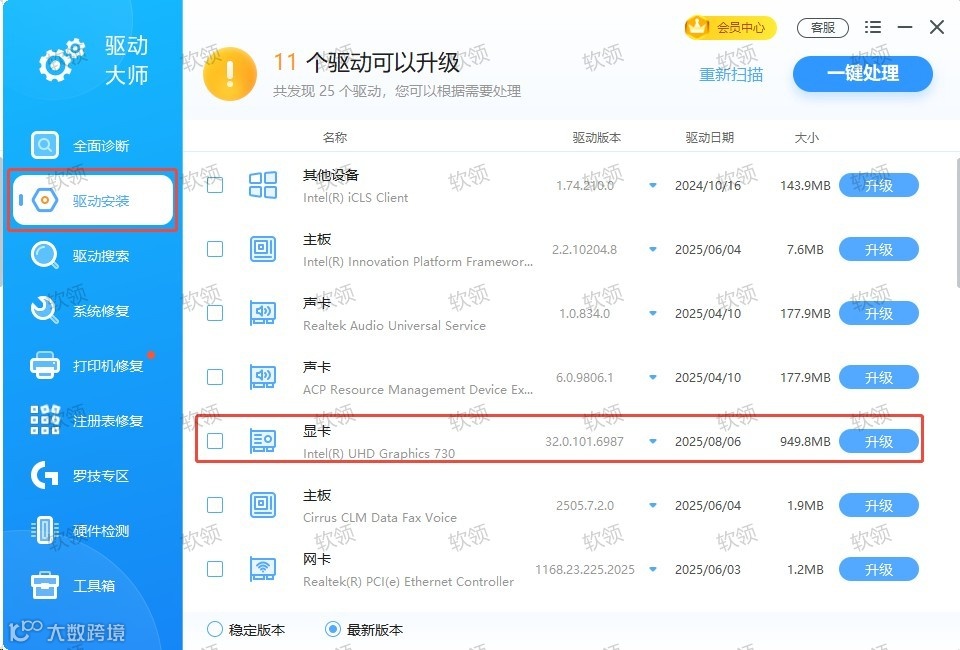Viewport: 960px width, 650px height.
Task: Click sound card icon for Realtek Audio Universal Service
Action: tap(263, 313)
